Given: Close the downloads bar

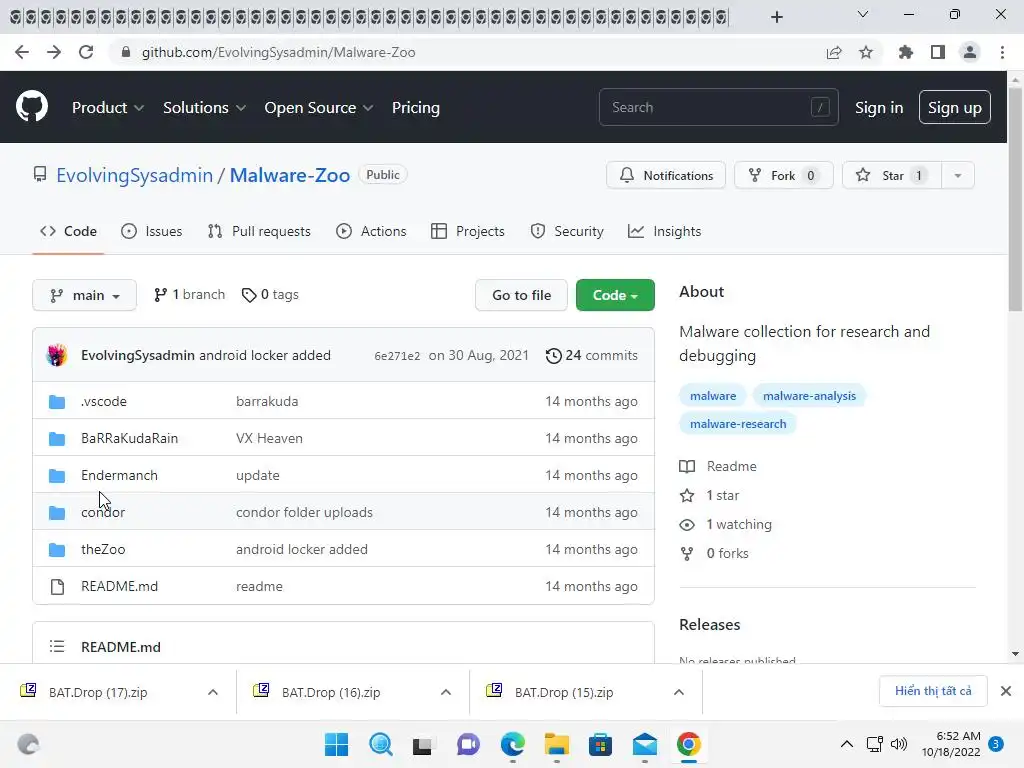Looking at the screenshot, I should (x=1006, y=691).
